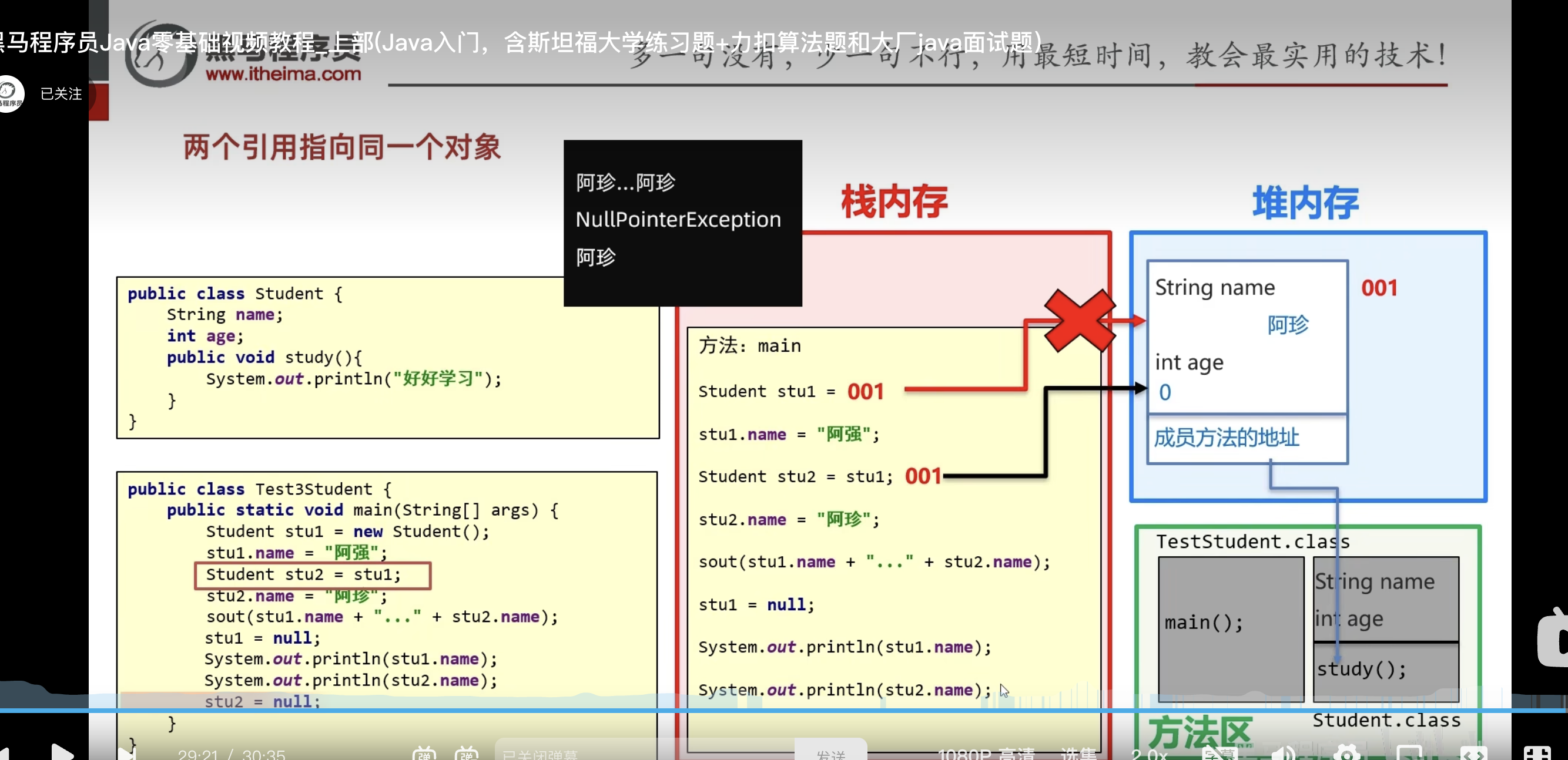The height and width of the screenshot is (760, 1568).
Task: Open the 选集 episode list
Action: click(x=1078, y=755)
